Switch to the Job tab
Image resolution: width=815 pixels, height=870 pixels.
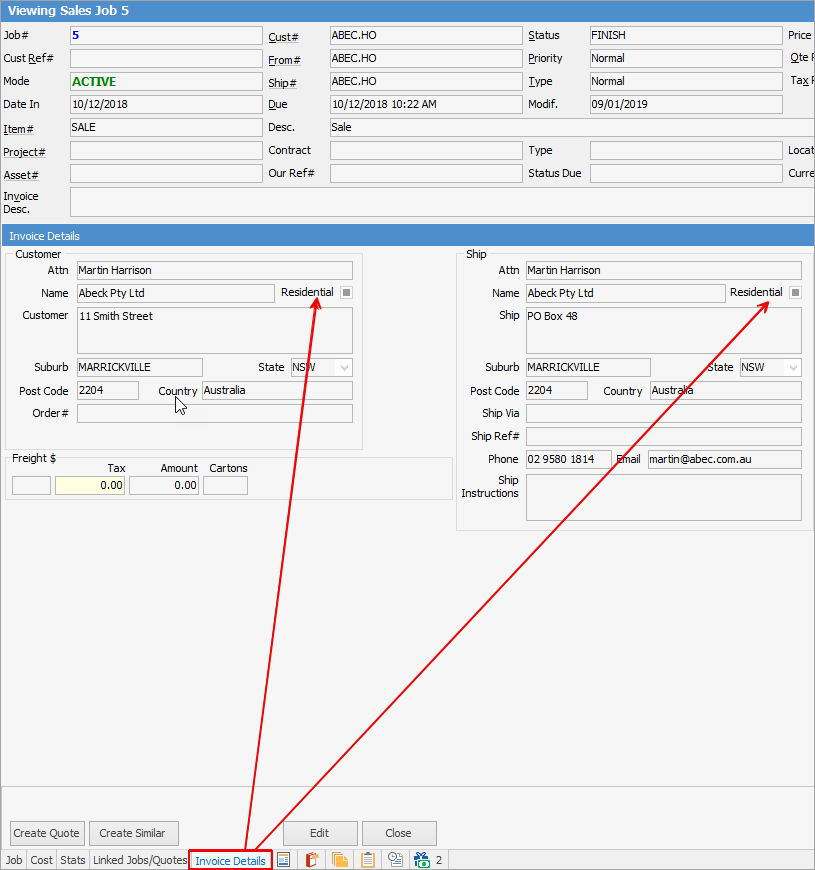point(14,860)
